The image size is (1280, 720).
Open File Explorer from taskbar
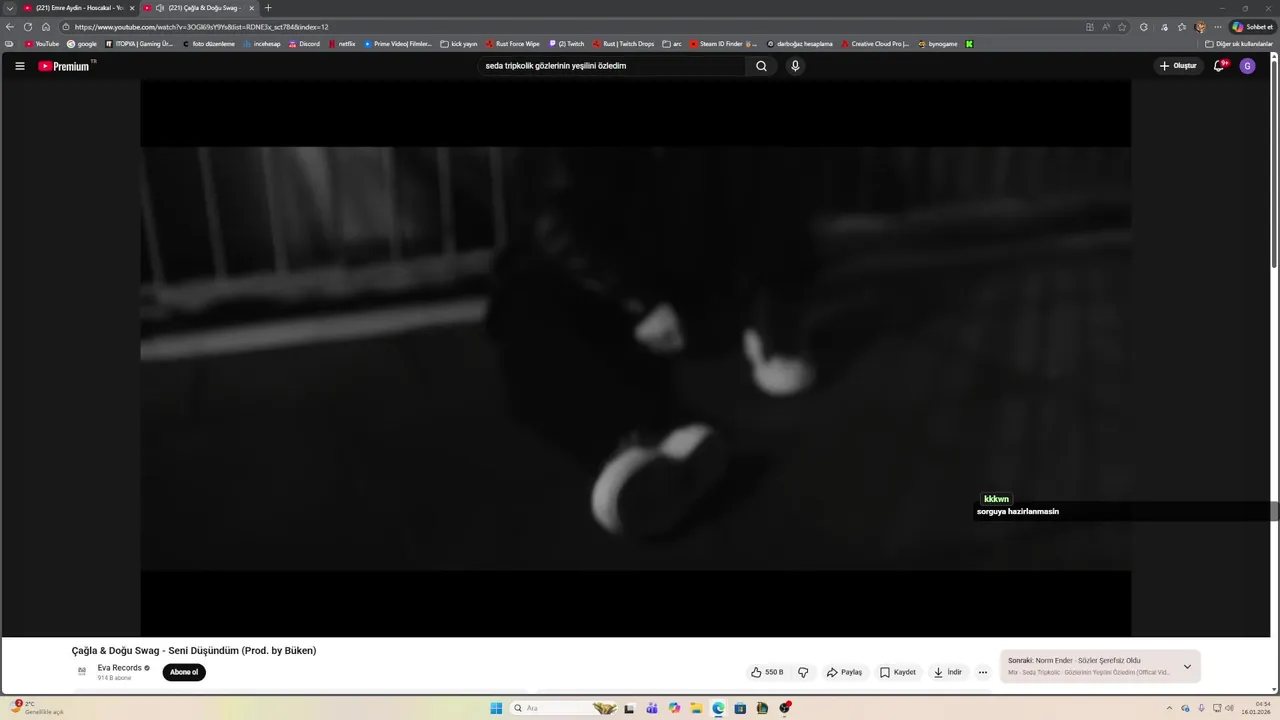pyautogui.click(x=696, y=708)
